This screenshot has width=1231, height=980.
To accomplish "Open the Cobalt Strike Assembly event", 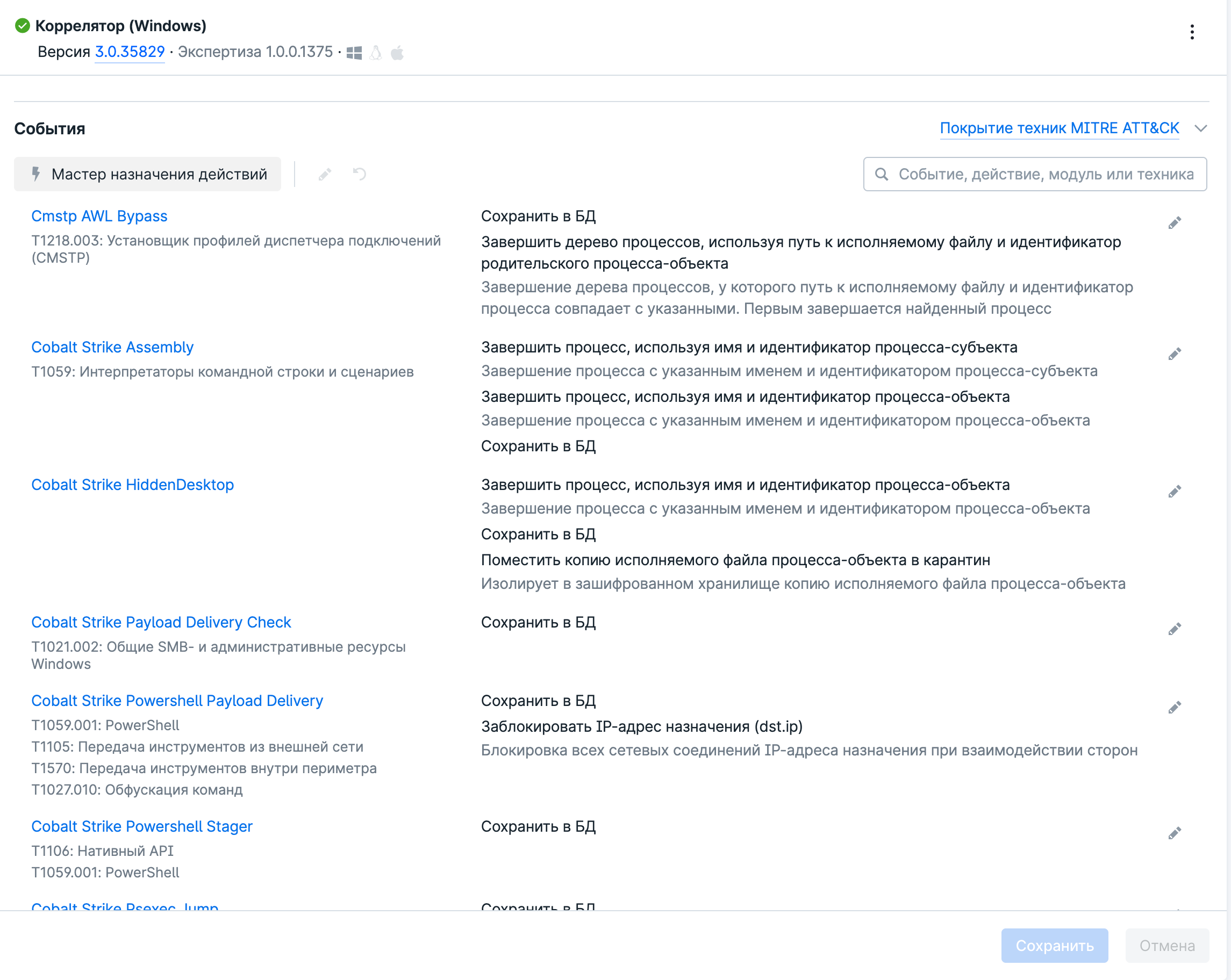I will pyautogui.click(x=112, y=347).
